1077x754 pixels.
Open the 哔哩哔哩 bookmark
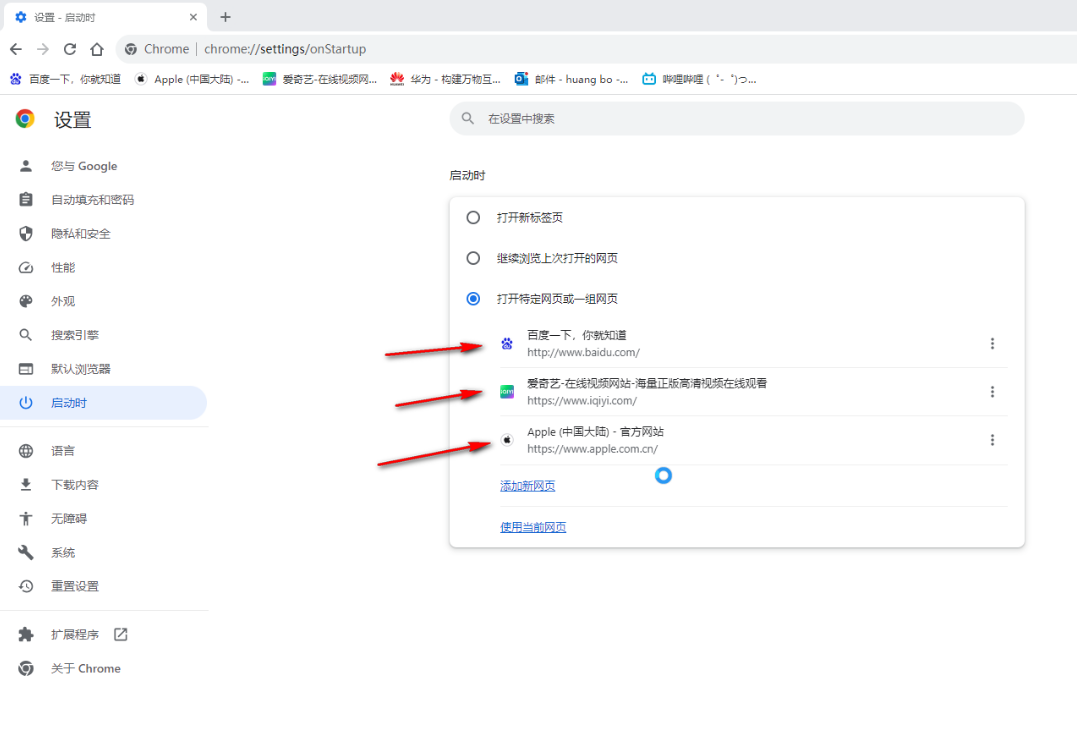pos(699,79)
